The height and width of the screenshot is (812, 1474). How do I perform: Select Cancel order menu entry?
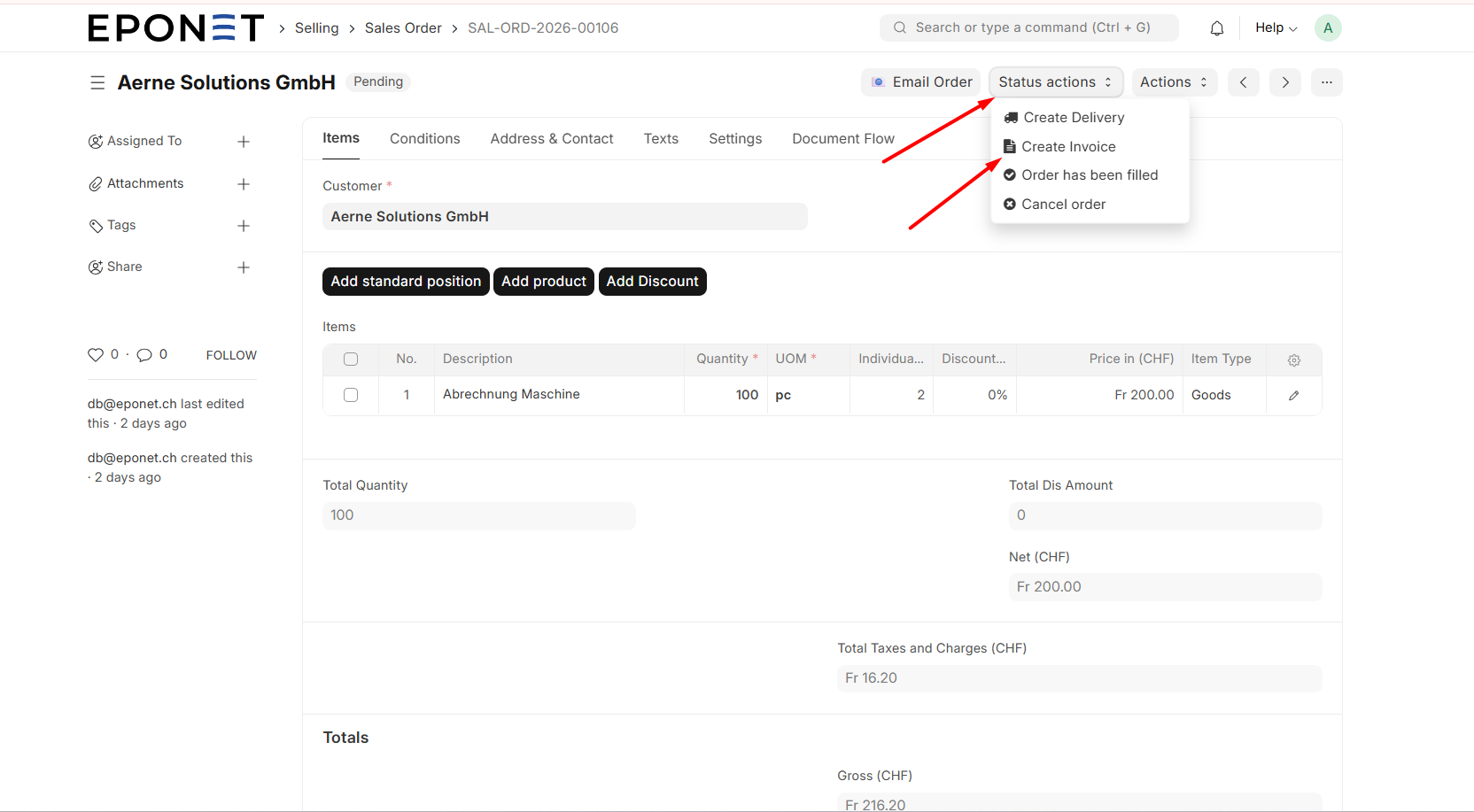[1063, 205]
